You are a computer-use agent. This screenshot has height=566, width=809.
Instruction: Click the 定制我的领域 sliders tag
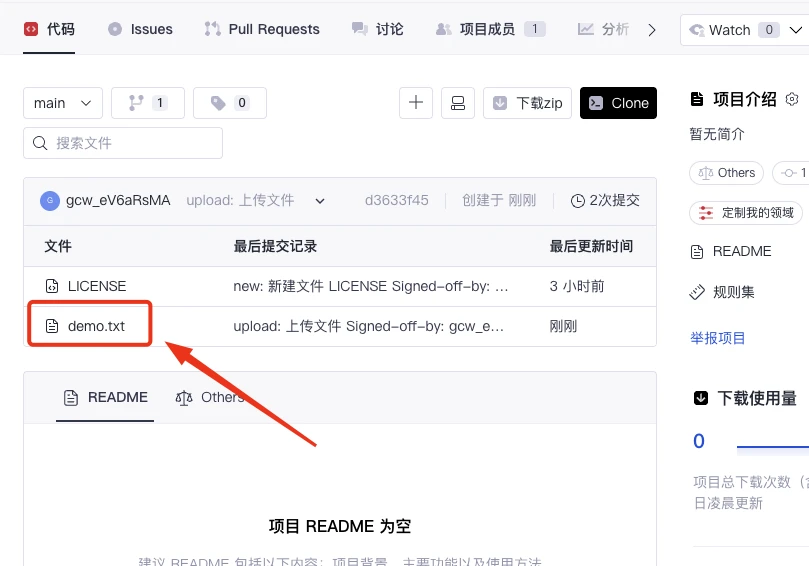746,213
